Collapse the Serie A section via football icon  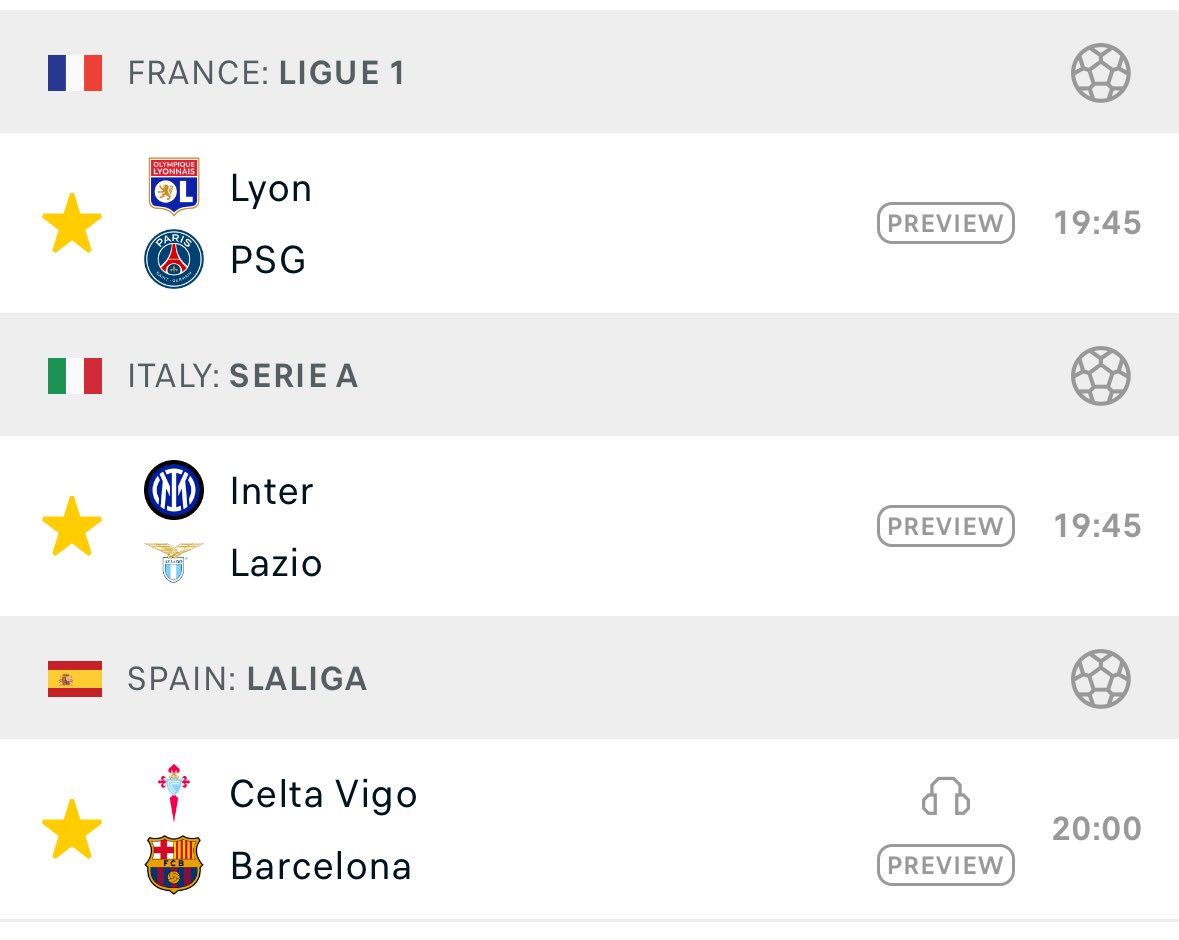(1101, 376)
